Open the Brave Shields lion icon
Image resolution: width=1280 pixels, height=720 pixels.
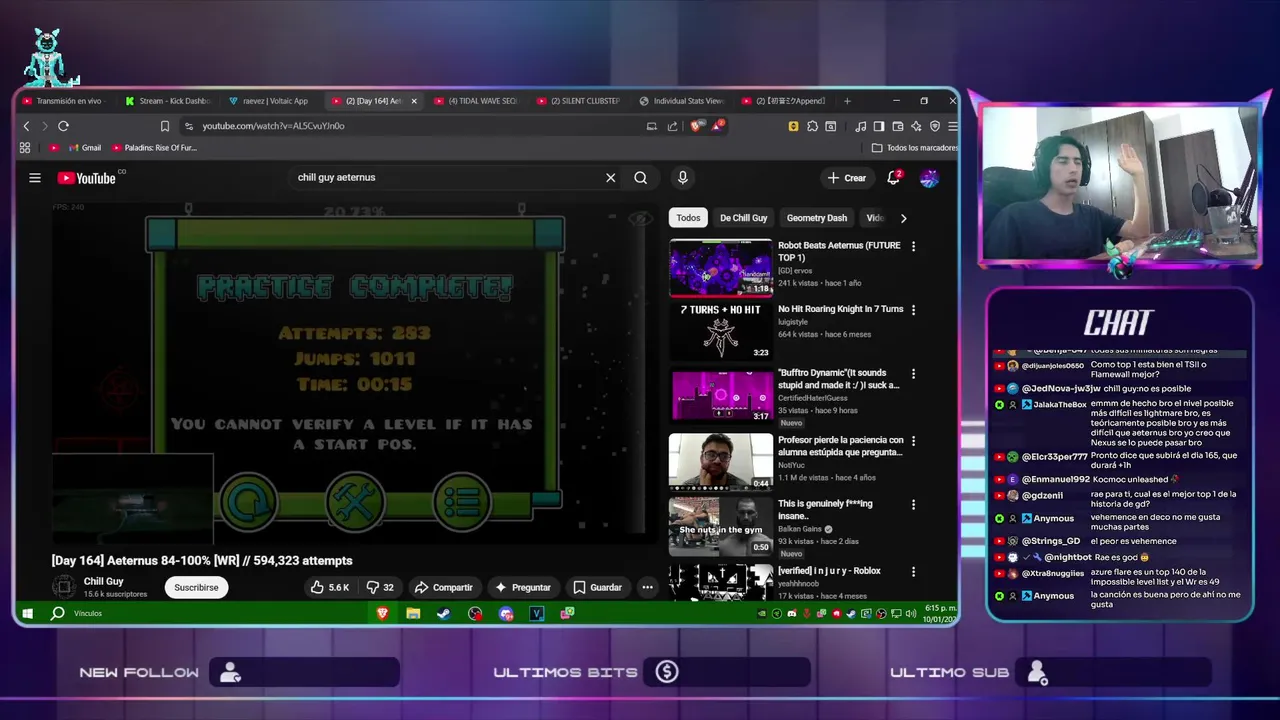point(697,126)
